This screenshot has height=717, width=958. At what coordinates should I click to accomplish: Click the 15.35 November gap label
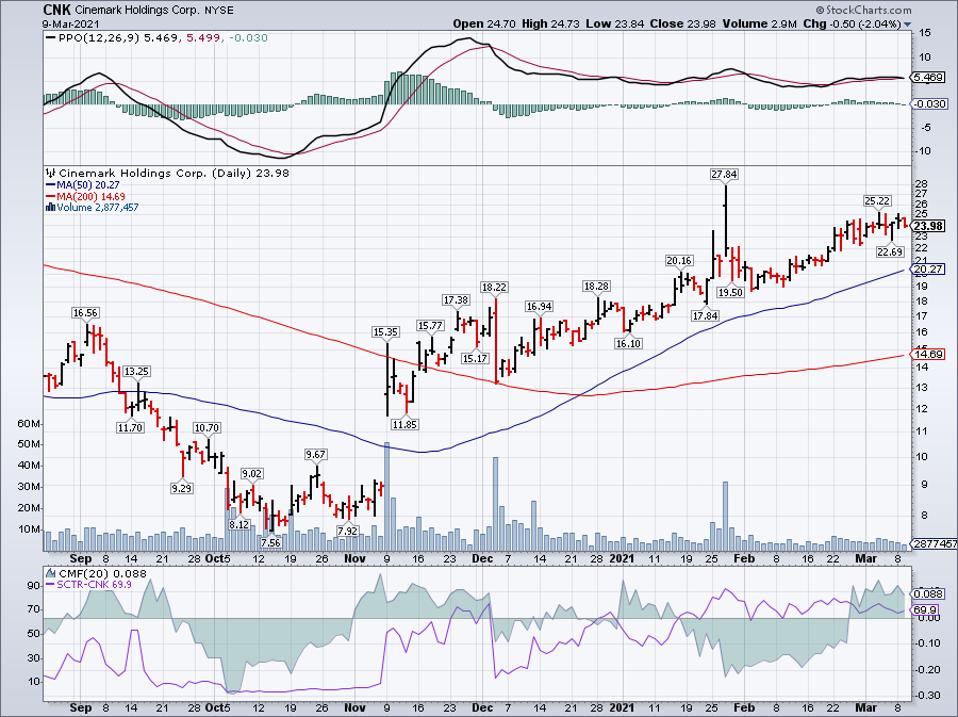point(386,332)
